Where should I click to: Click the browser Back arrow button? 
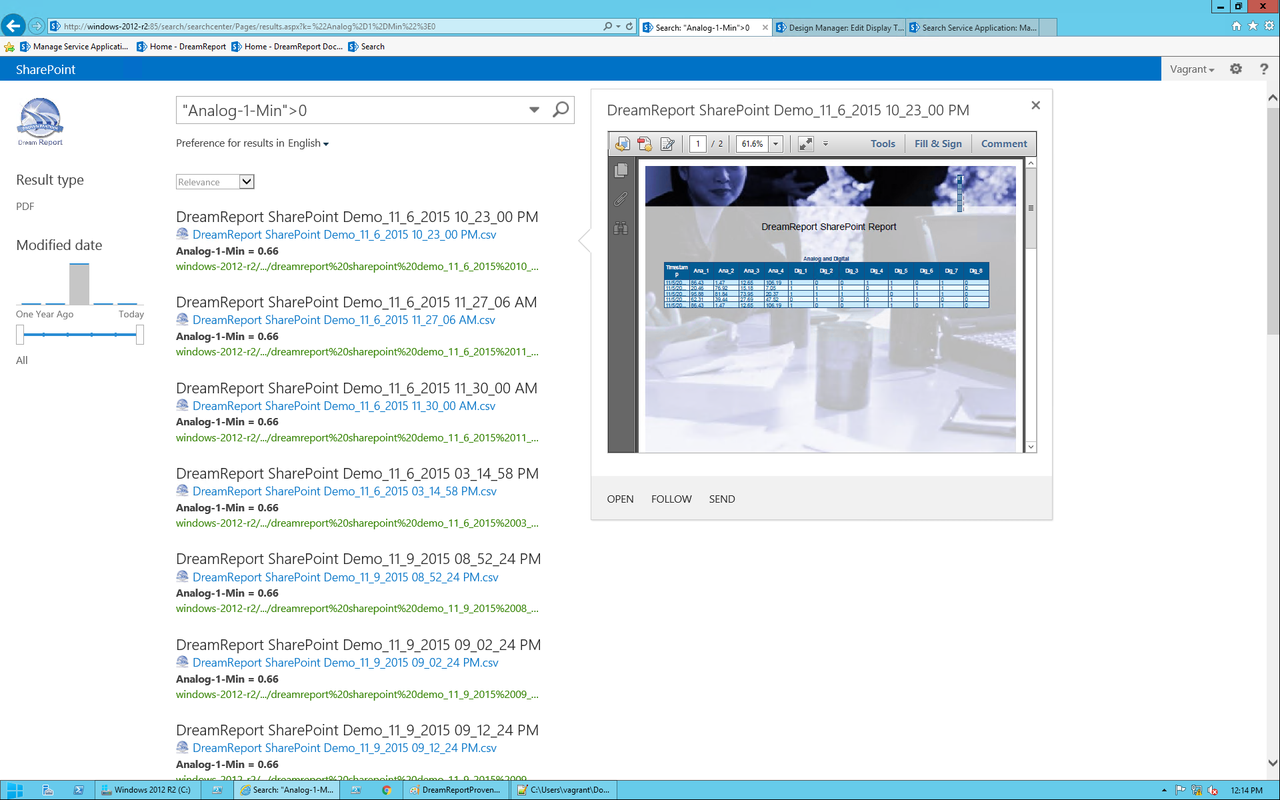pos(14,26)
